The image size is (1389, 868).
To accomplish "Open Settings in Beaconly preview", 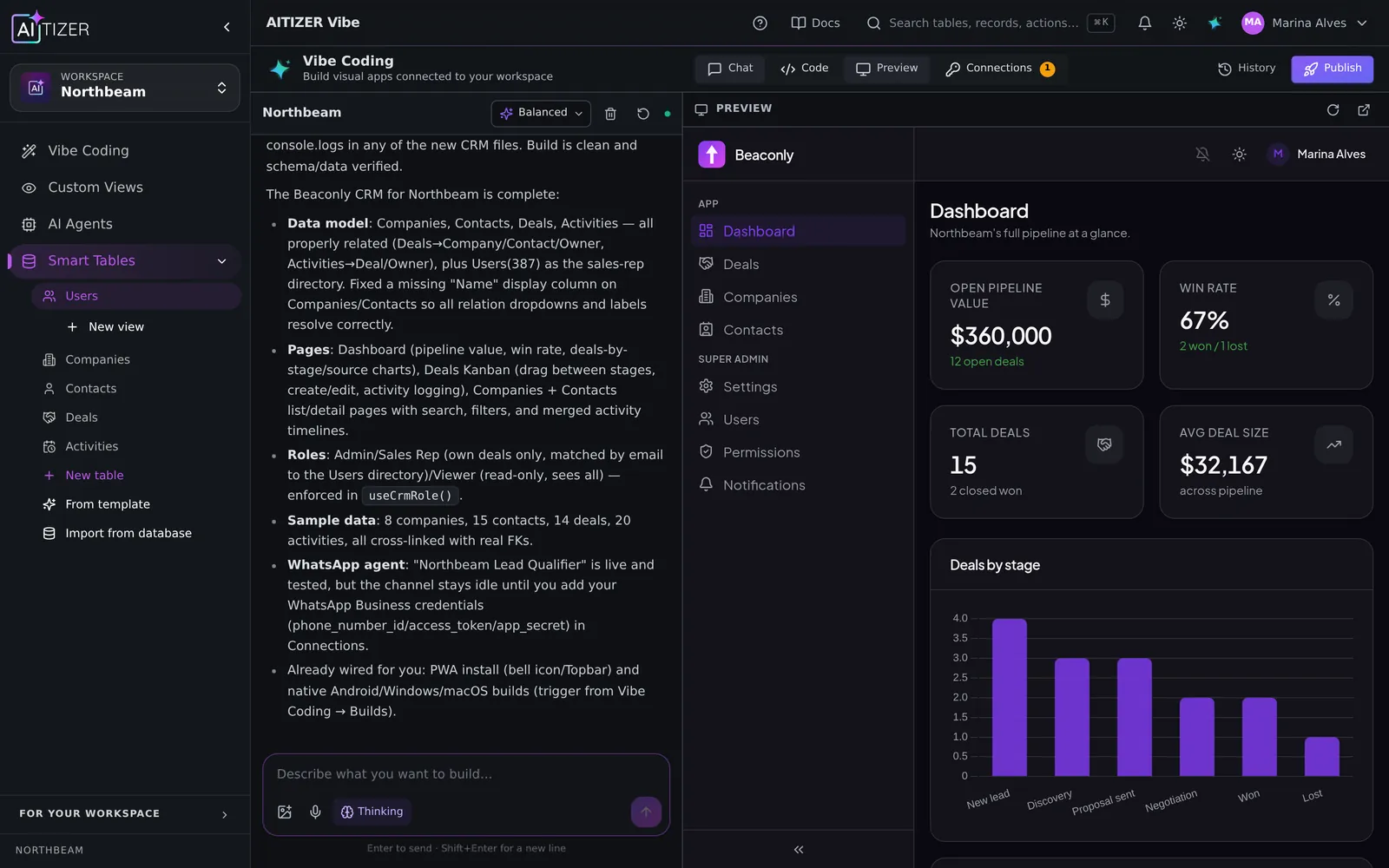I will (x=799, y=387).
